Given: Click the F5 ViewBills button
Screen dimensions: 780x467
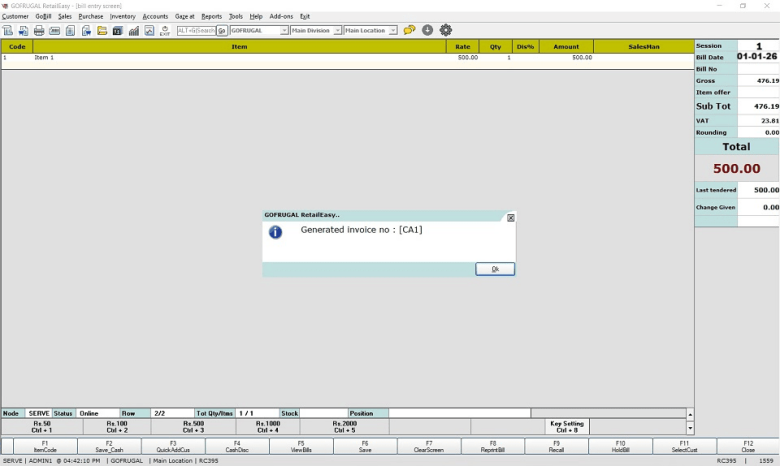Looking at the screenshot, I should (301, 446).
